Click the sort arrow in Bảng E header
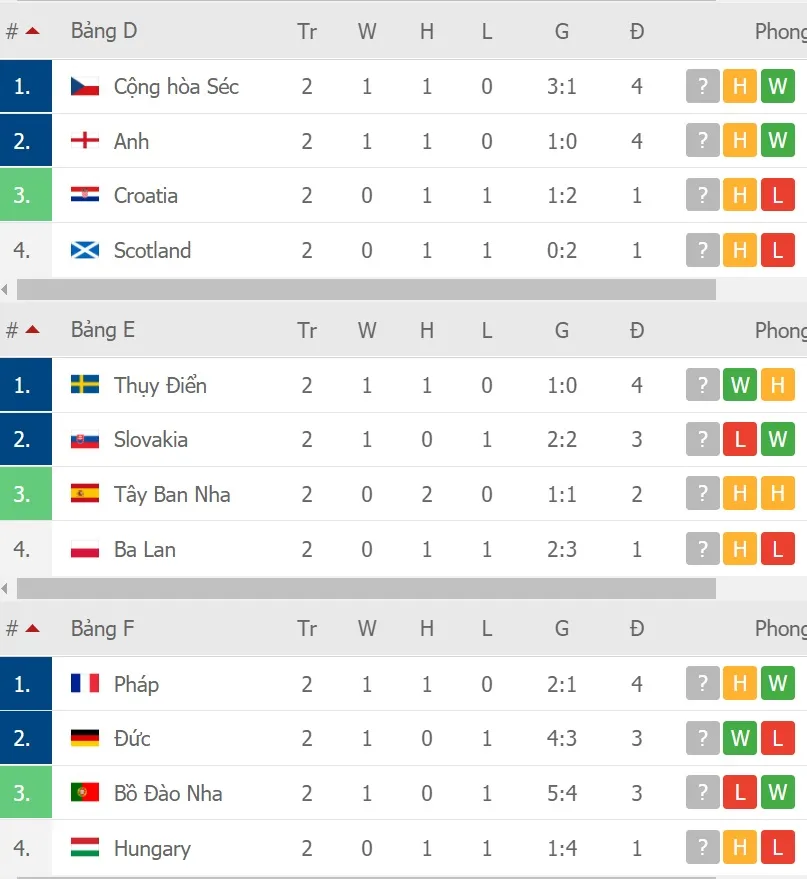This screenshot has width=807, height=879. 32,330
